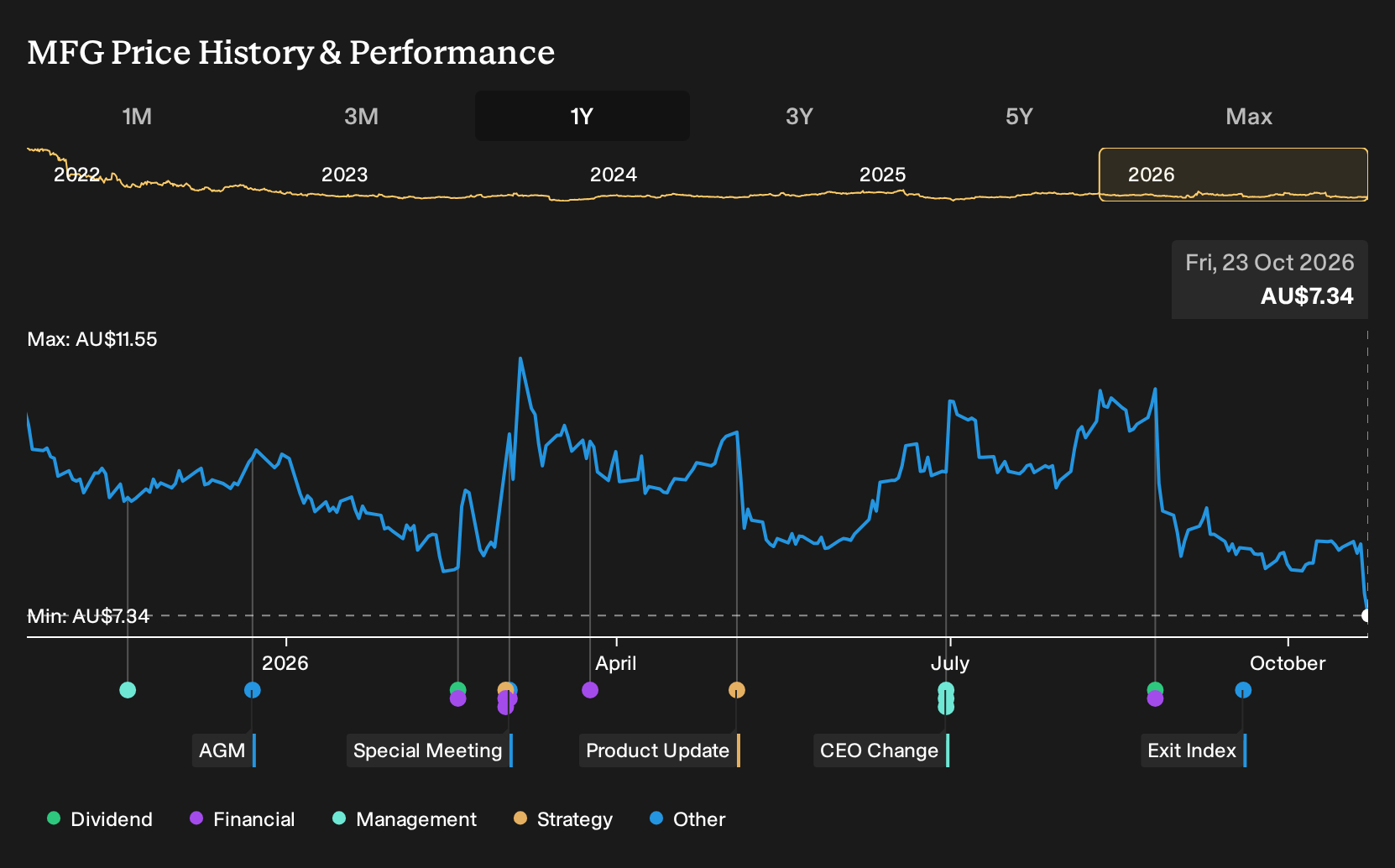Image resolution: width=1395 pixels, height=868 pixels.
Task: Click the blue AGM event dot on timeline
Action: coord(253,690)
